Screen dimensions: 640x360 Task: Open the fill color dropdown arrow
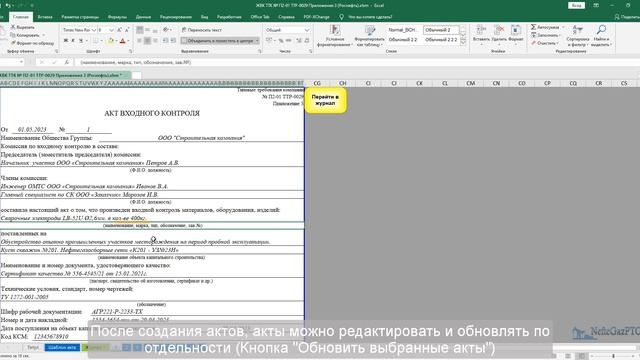pyautogui.click(x=116, y=41)
